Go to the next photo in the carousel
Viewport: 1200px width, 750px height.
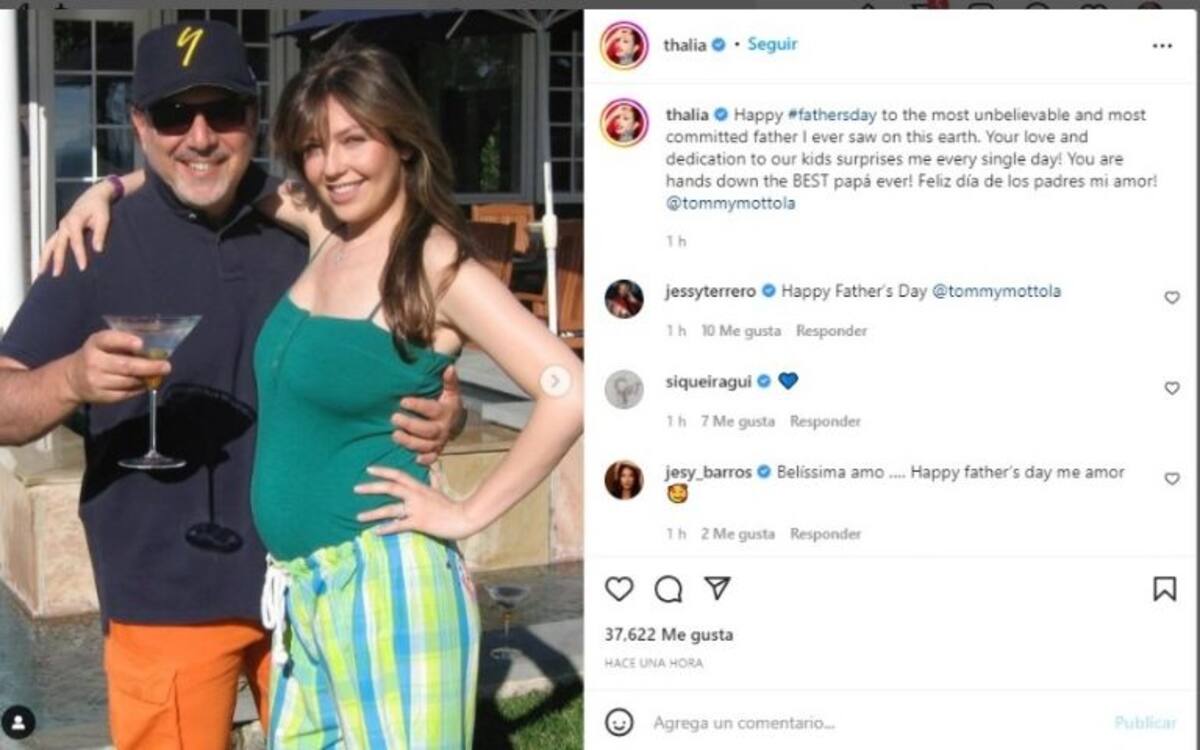click(x=556, y=381)
